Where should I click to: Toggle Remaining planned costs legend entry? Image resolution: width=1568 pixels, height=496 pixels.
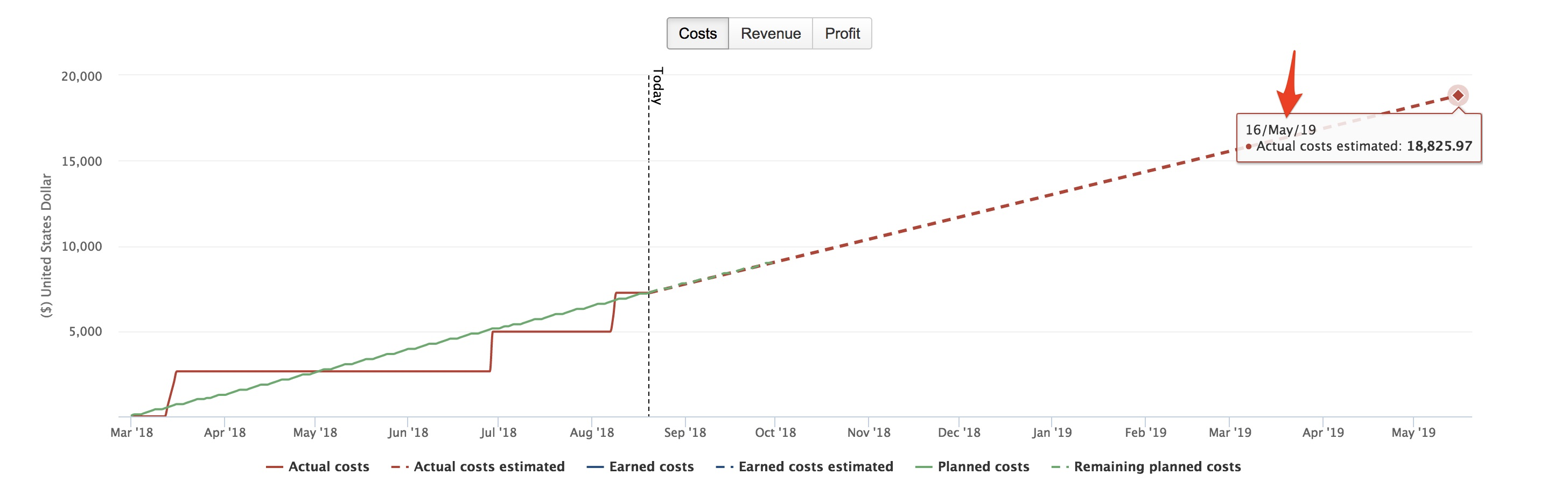click(x=1157, y=466)
